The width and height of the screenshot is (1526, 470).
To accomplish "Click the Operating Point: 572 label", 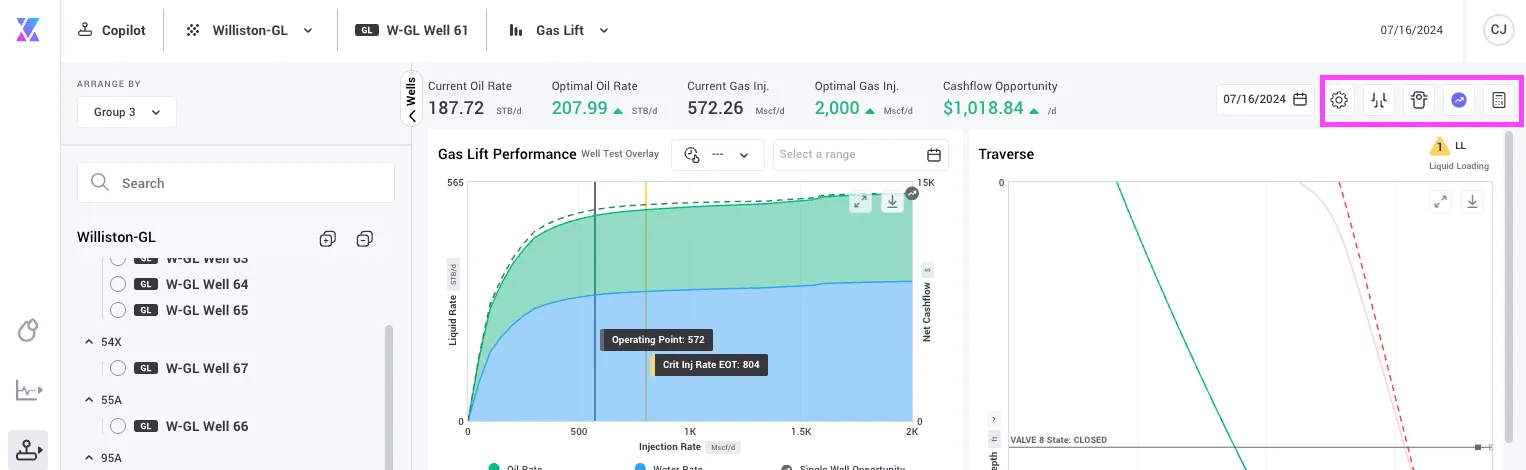I will [657, 340].
